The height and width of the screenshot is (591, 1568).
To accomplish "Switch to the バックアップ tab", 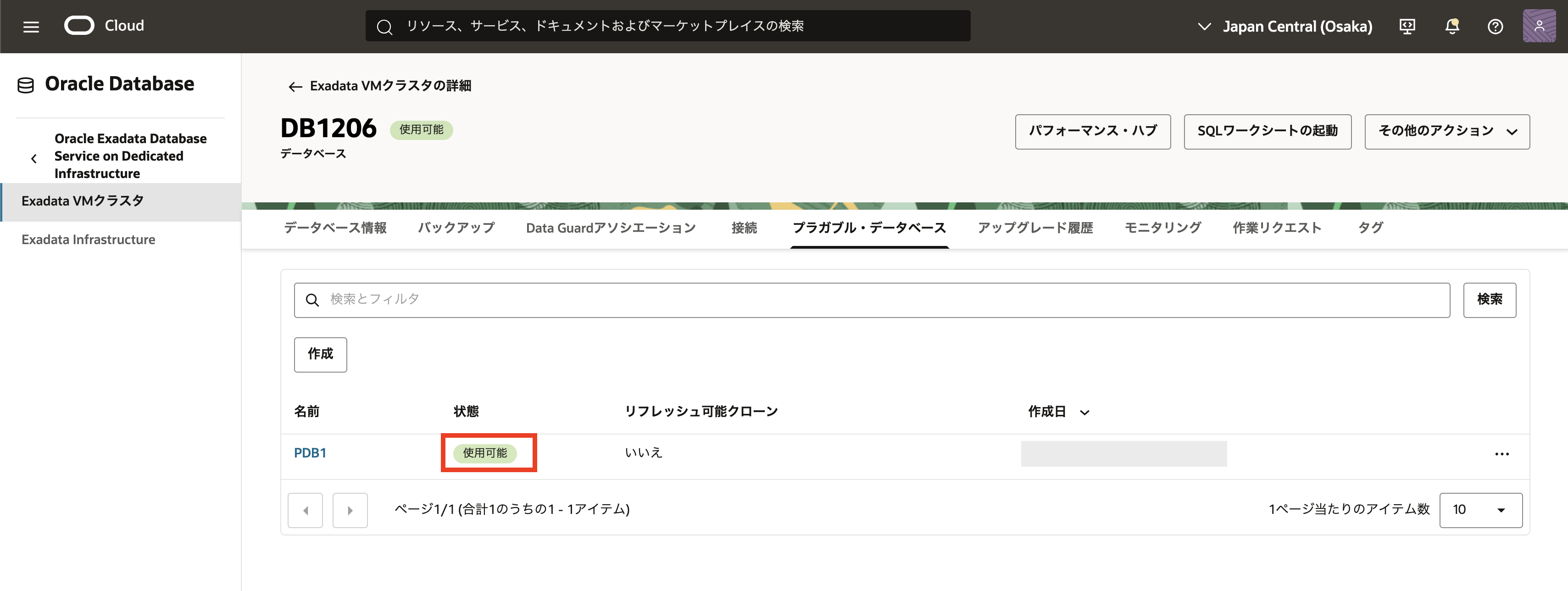I will tap(456, 228).
